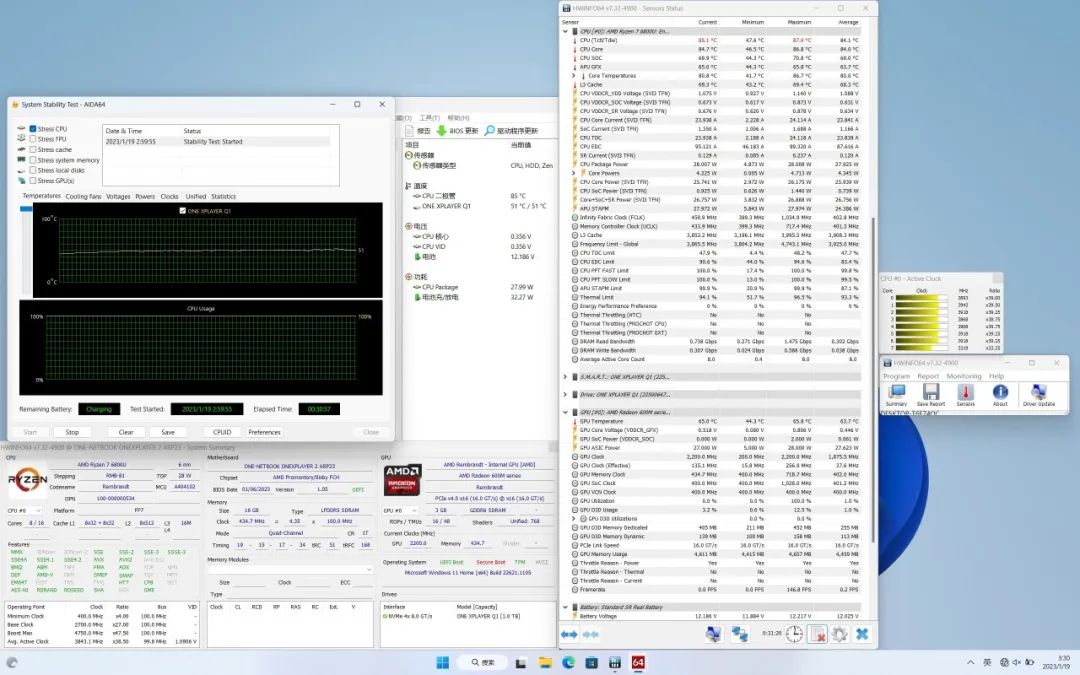Click the Save button in AIDA64

pos(168,432)
